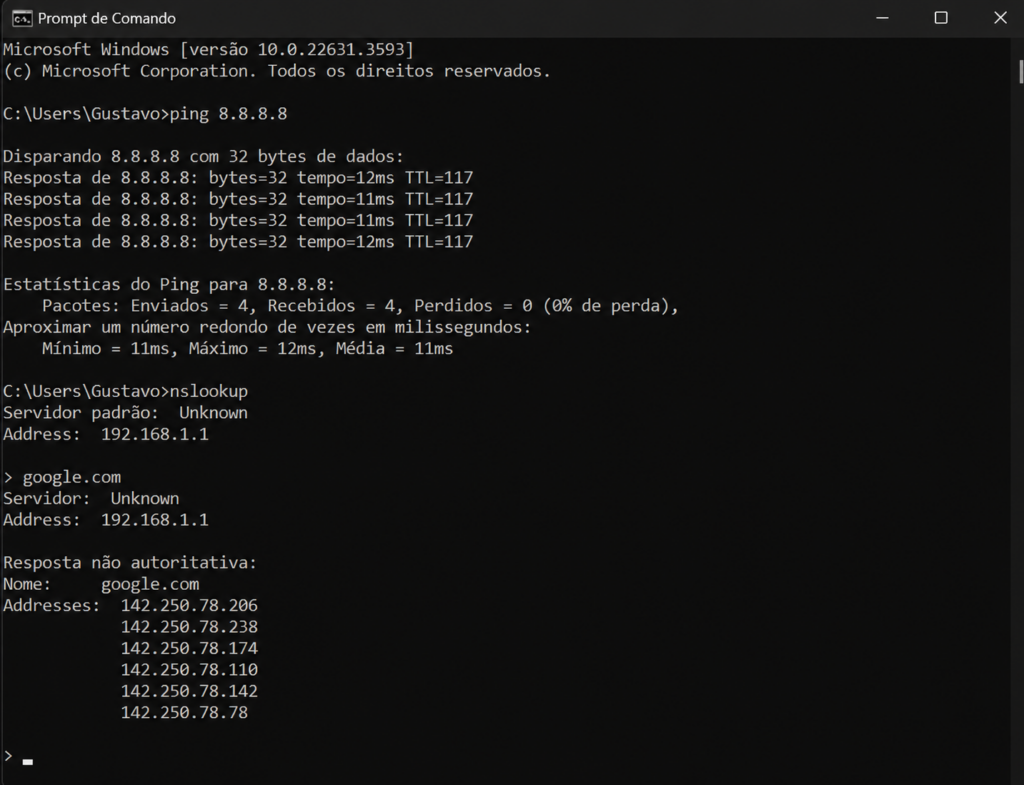Click the address 142.250.78.174
Image resolution: width=1024 pixels, height=785 pixels.
pos(189,649)
